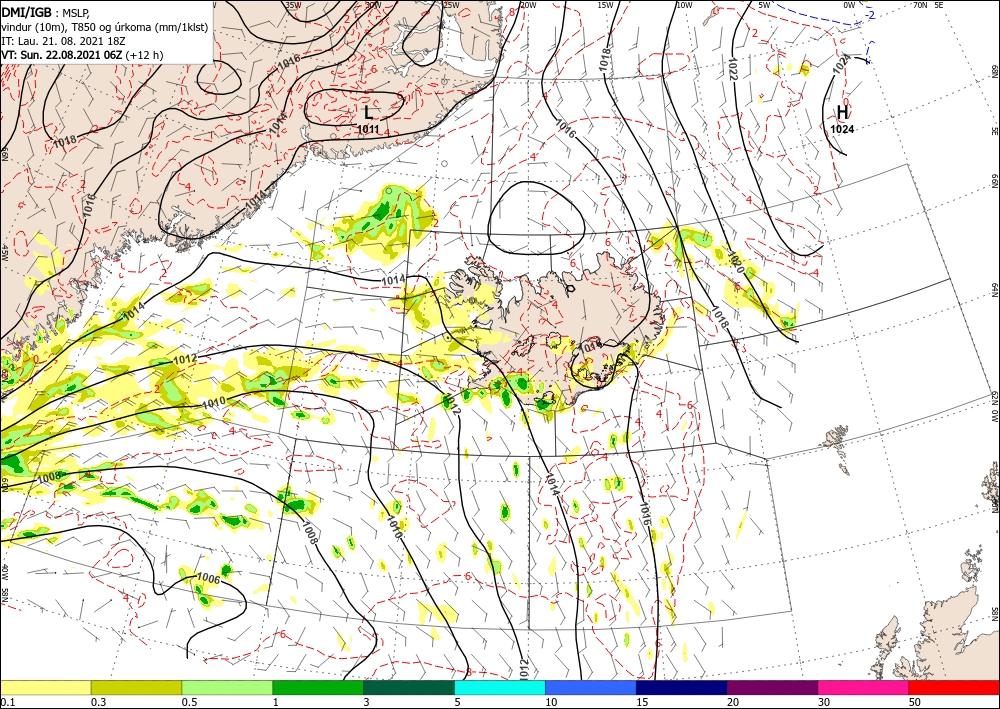
Task: Click the '15' legend value label
Action: (642, 702)
